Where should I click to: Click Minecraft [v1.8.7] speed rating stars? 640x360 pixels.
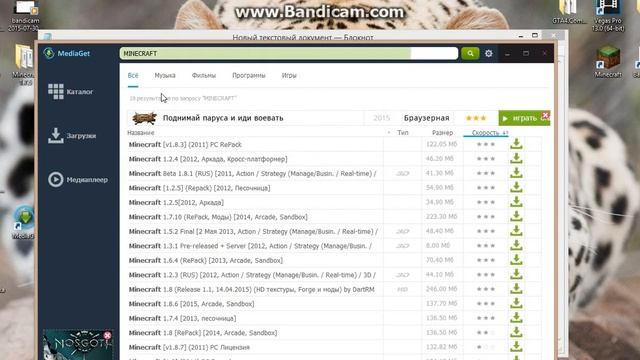pyautogui.click(x=486, y=347)
